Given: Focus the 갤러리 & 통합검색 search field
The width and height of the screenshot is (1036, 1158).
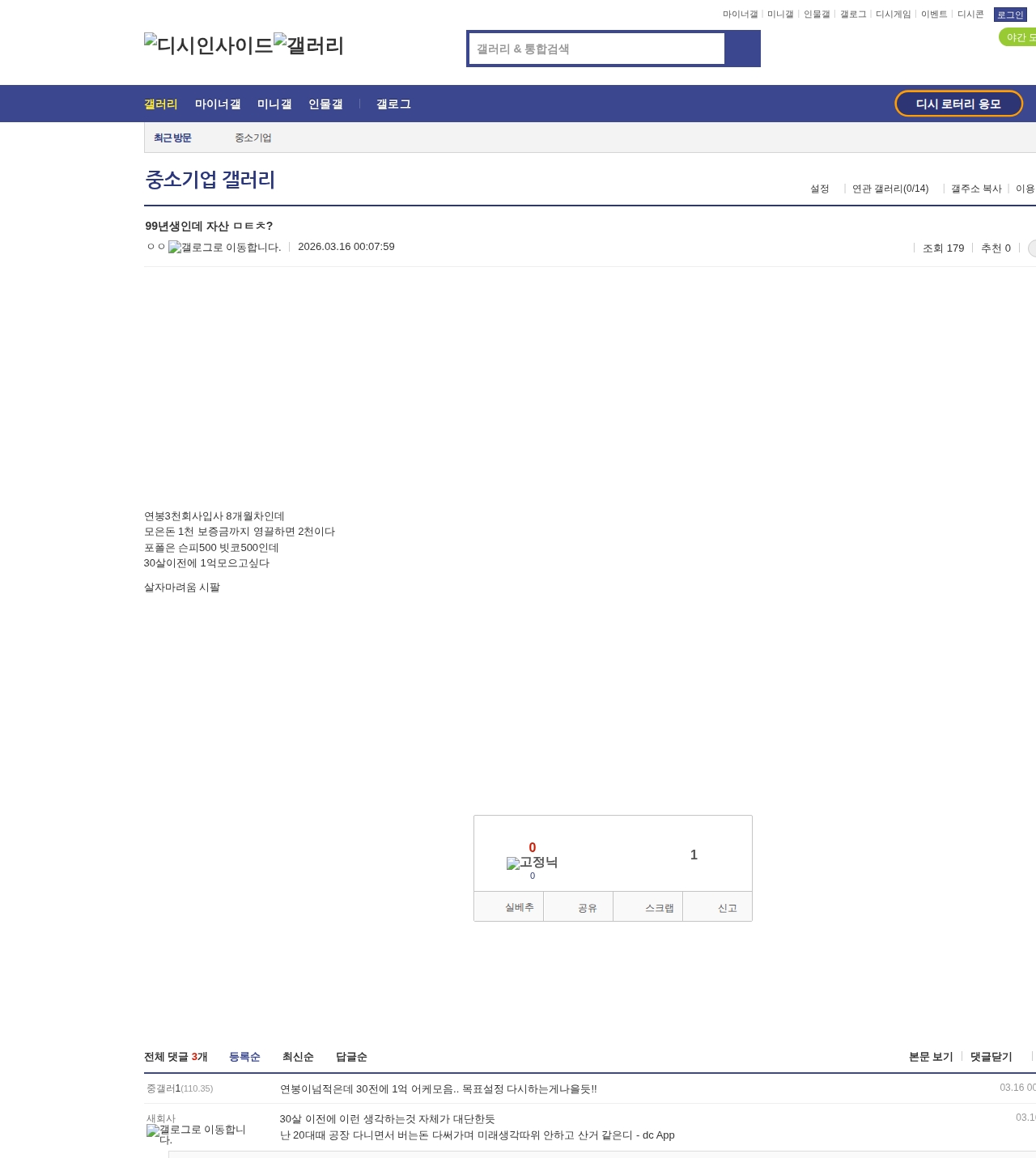Looking at the screenshot, I should tap(597, 49).
